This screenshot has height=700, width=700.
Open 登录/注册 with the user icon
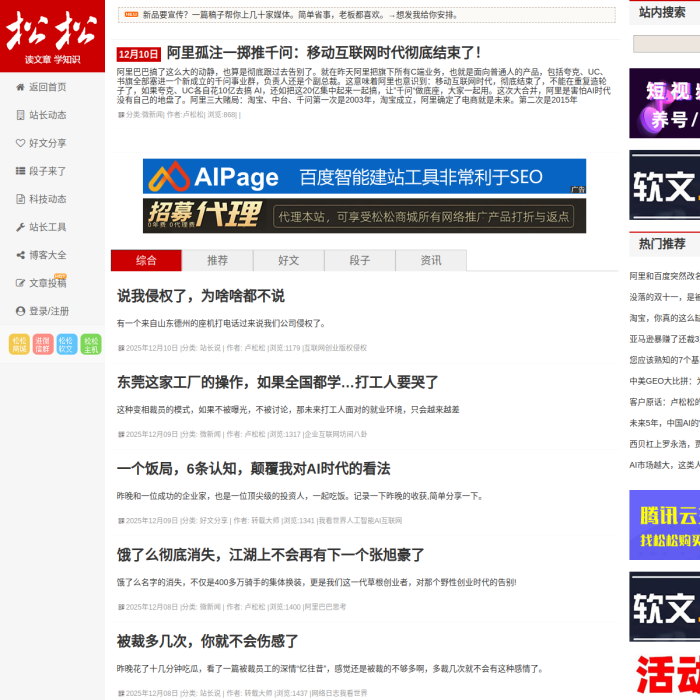tap(42, 311)
